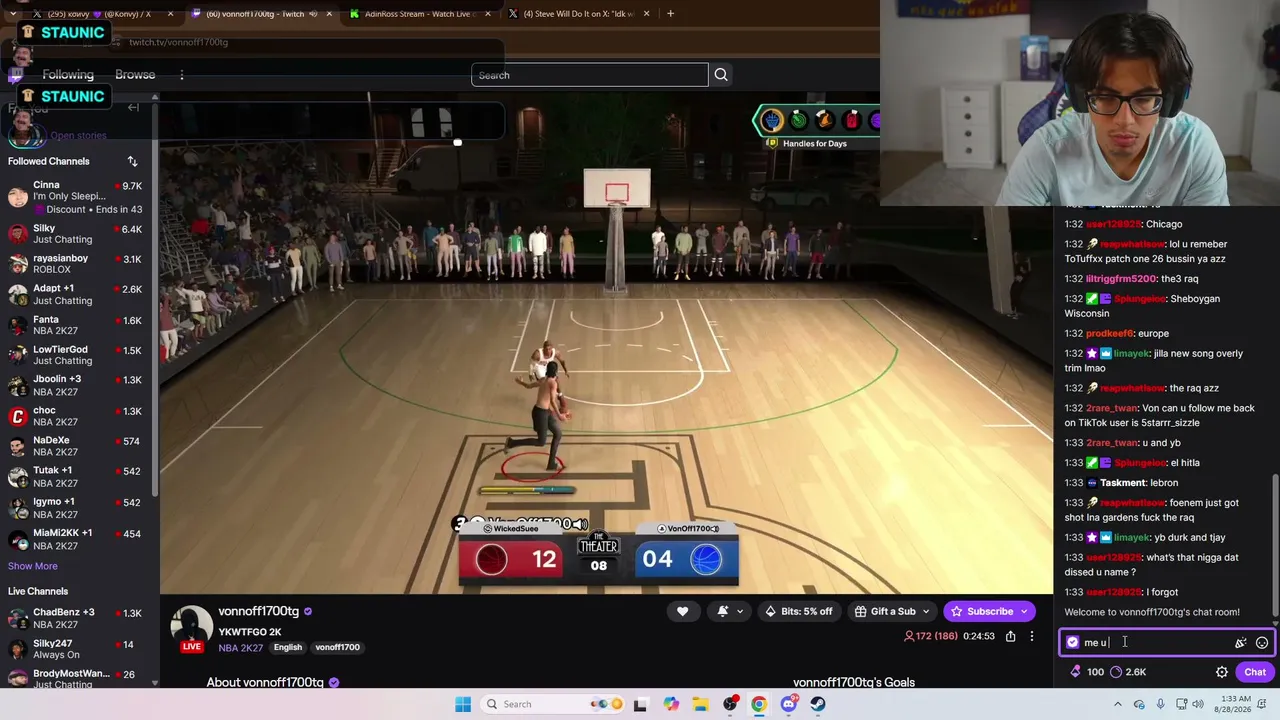This screenshot has width=1280, height=720.
Task: Sort followed channels with the sort icon
Action: pyautogui.click(x=132, y=161)
